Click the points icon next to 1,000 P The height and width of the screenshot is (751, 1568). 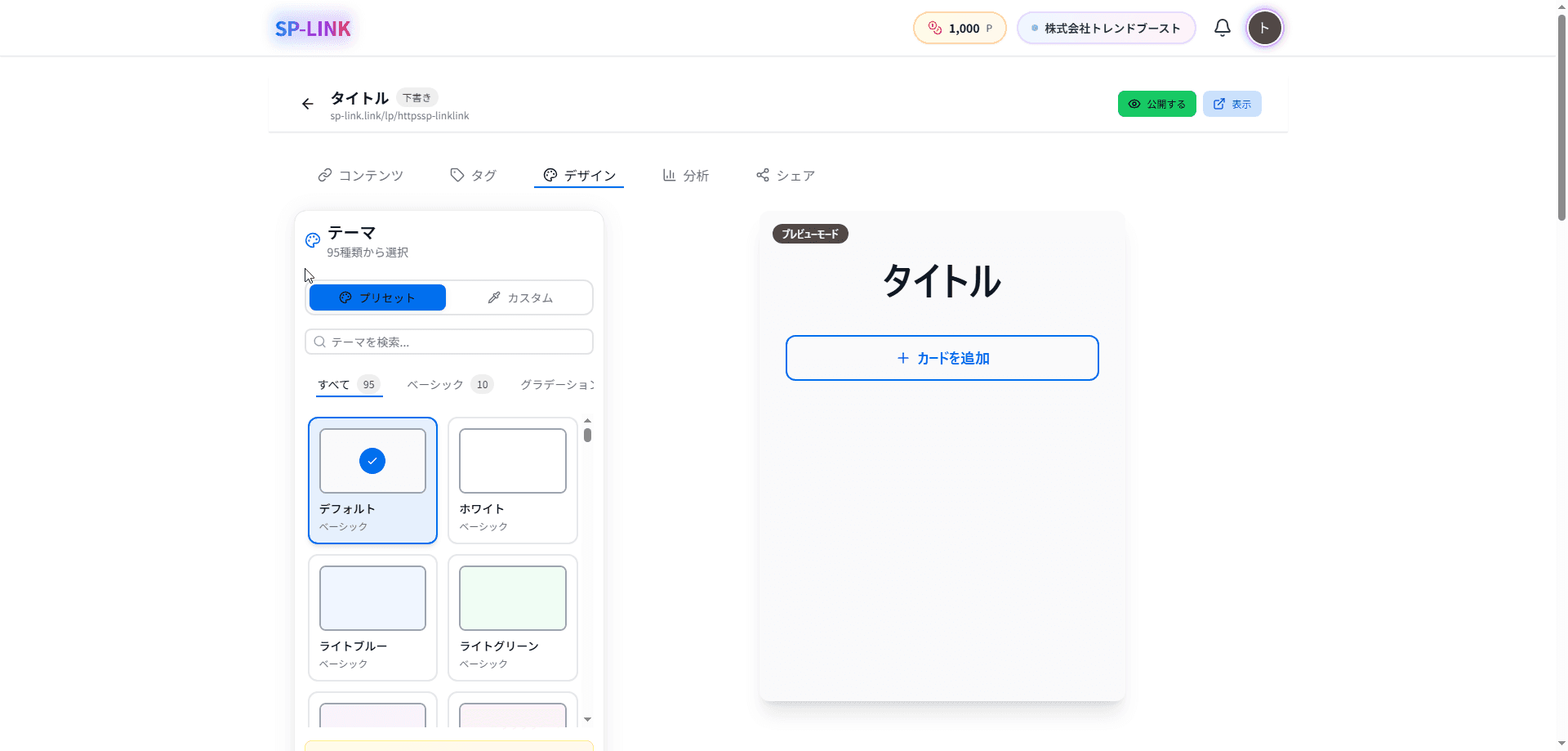933,27
